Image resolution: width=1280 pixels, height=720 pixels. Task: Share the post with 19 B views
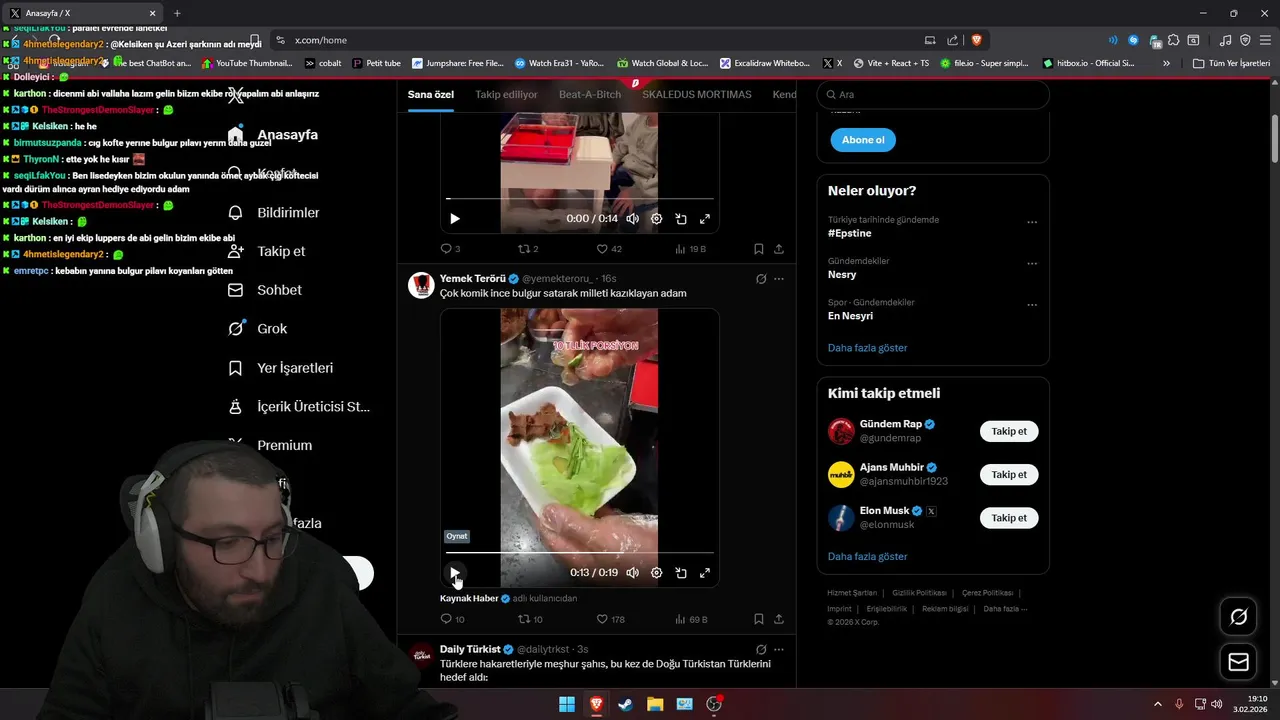[x=779, y=249]
